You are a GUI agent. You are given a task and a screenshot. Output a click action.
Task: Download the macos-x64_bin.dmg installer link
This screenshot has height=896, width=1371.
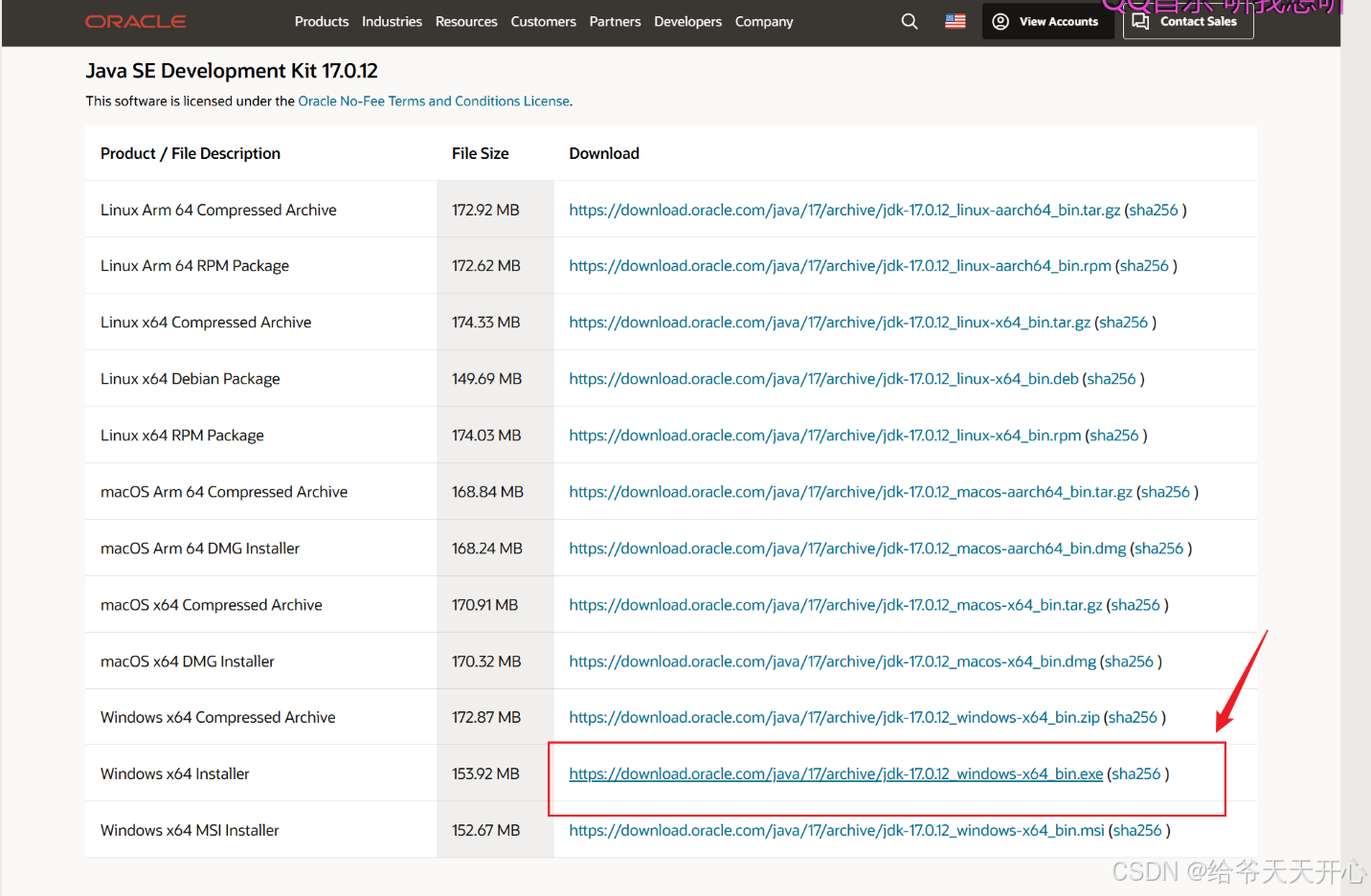point(832,661)
